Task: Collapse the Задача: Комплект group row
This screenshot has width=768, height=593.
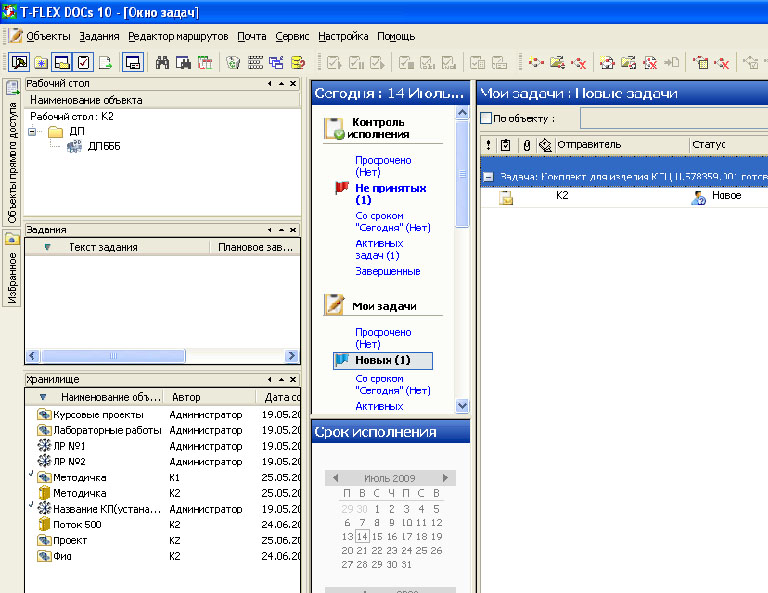Action: [488, 177]
